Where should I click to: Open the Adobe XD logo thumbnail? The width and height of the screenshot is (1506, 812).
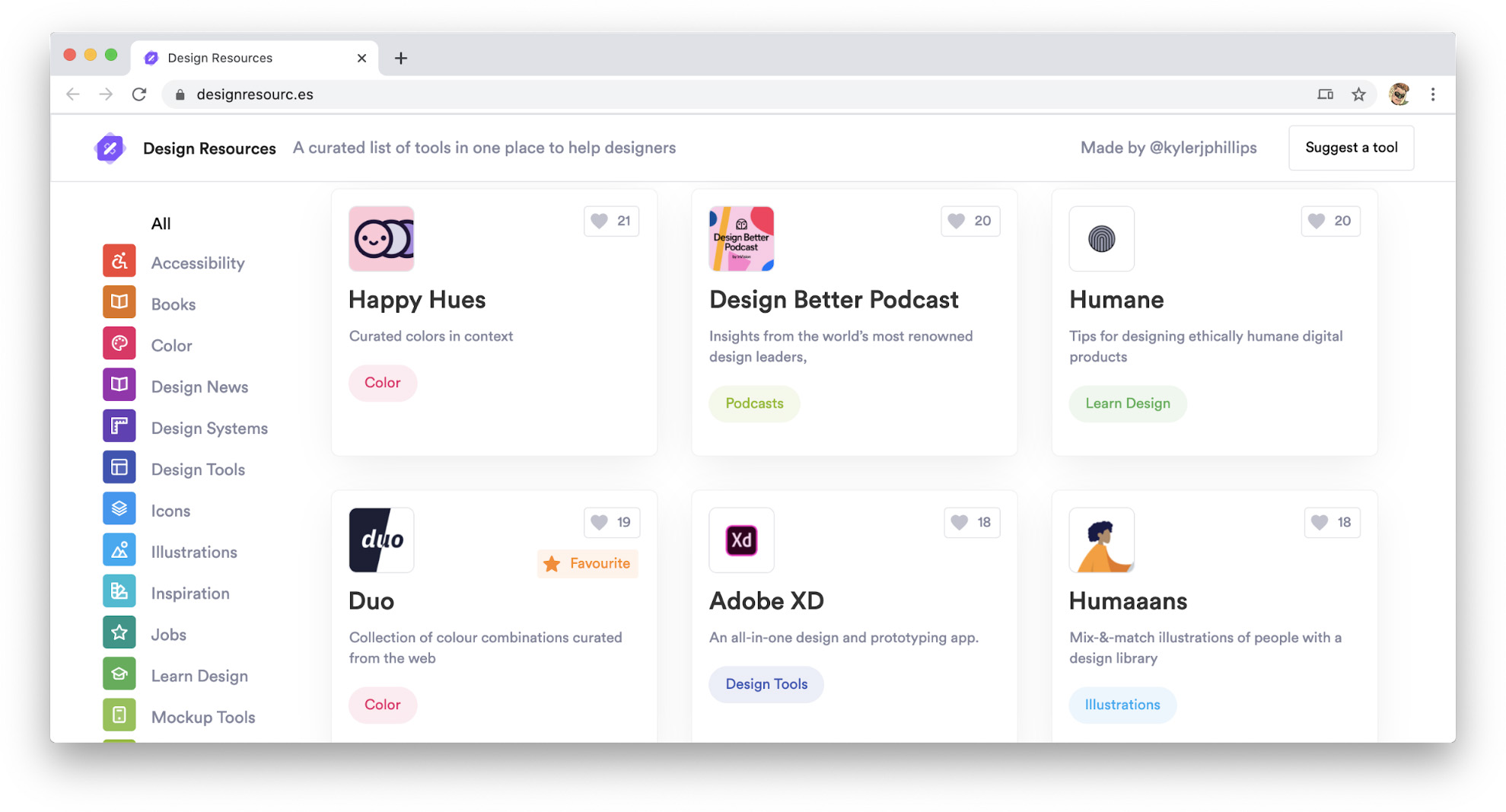[741, 540]
